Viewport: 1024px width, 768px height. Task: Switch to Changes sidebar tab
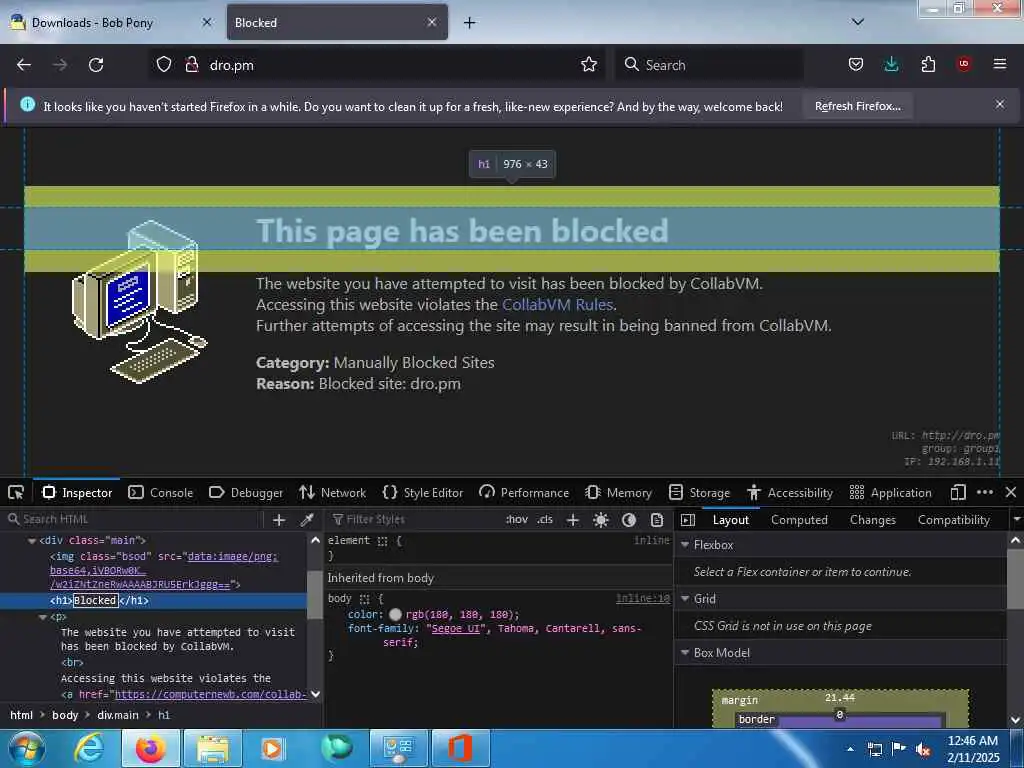[872, 520]
